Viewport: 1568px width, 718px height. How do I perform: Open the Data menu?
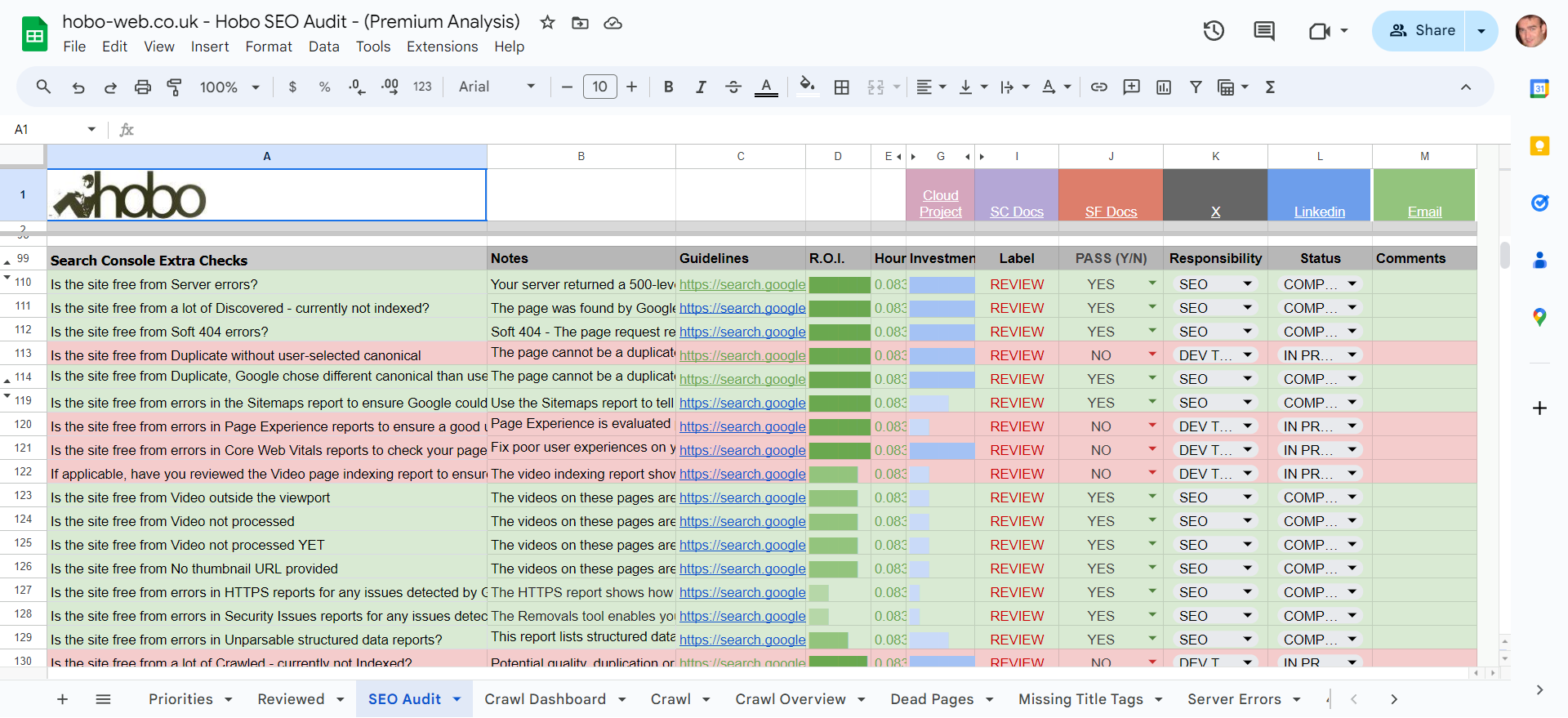pyautogui.click(x=323, y=47)
